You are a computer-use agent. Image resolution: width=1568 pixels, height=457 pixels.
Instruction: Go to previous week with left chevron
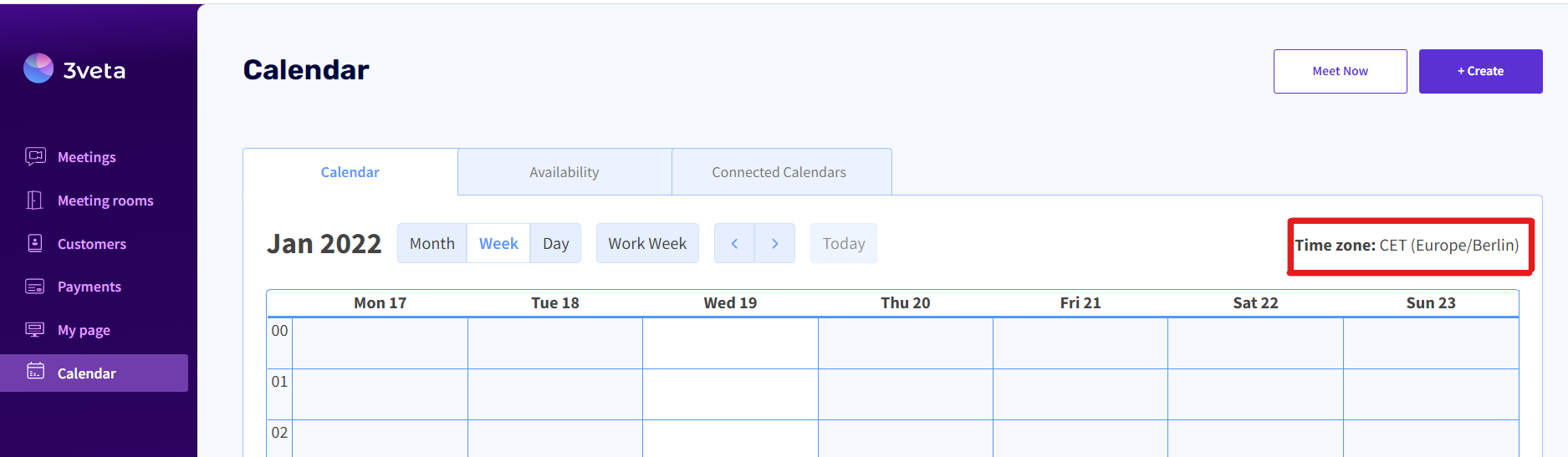pos(734,243)
